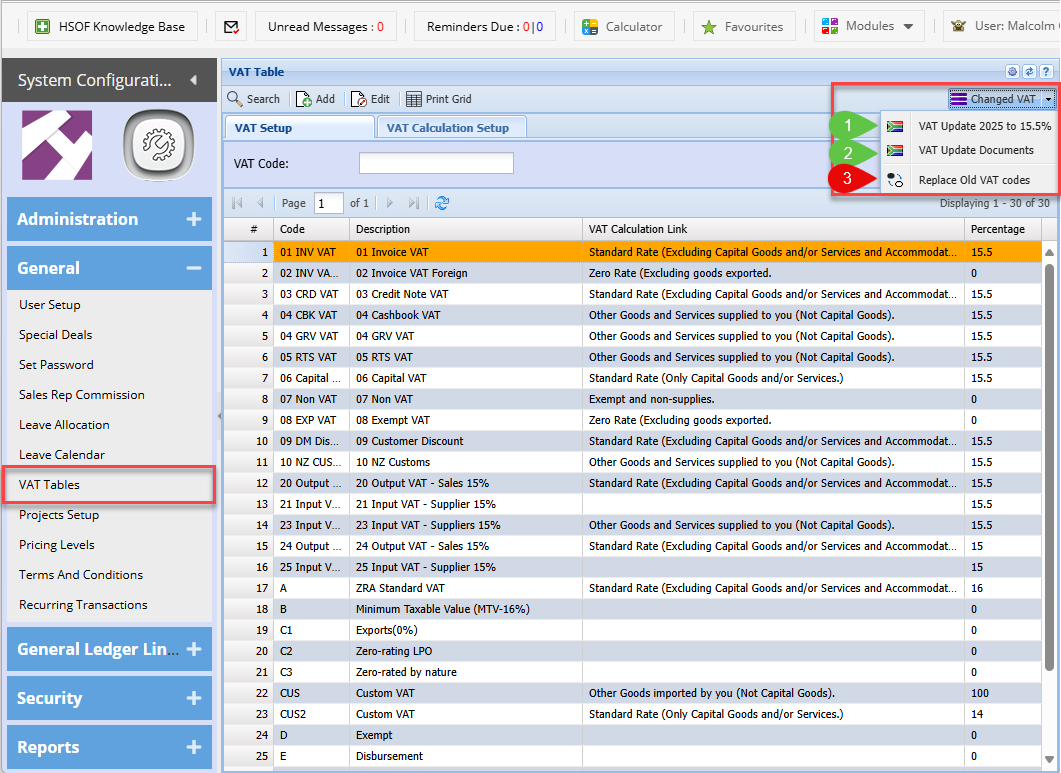Expand the Administration section
This screenshot has width=1061, height=773.
coord(194,219)
